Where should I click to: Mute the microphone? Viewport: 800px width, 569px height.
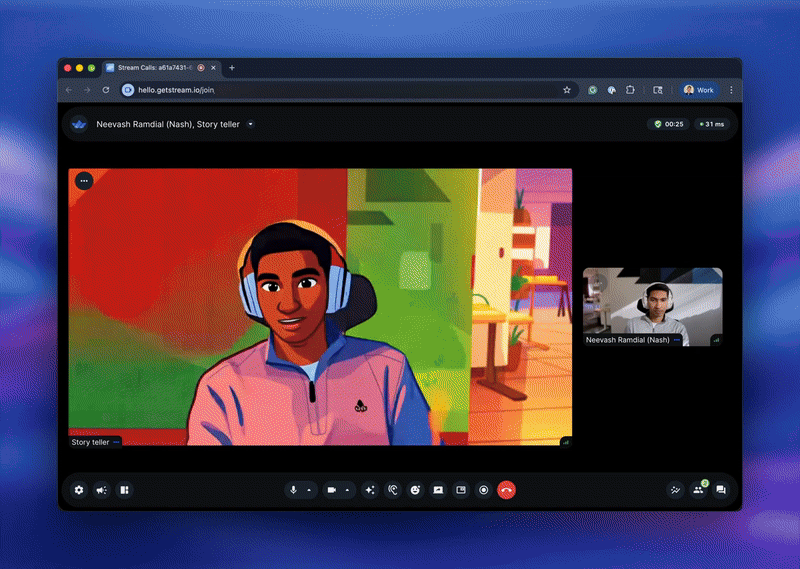[x=294, y=490]
